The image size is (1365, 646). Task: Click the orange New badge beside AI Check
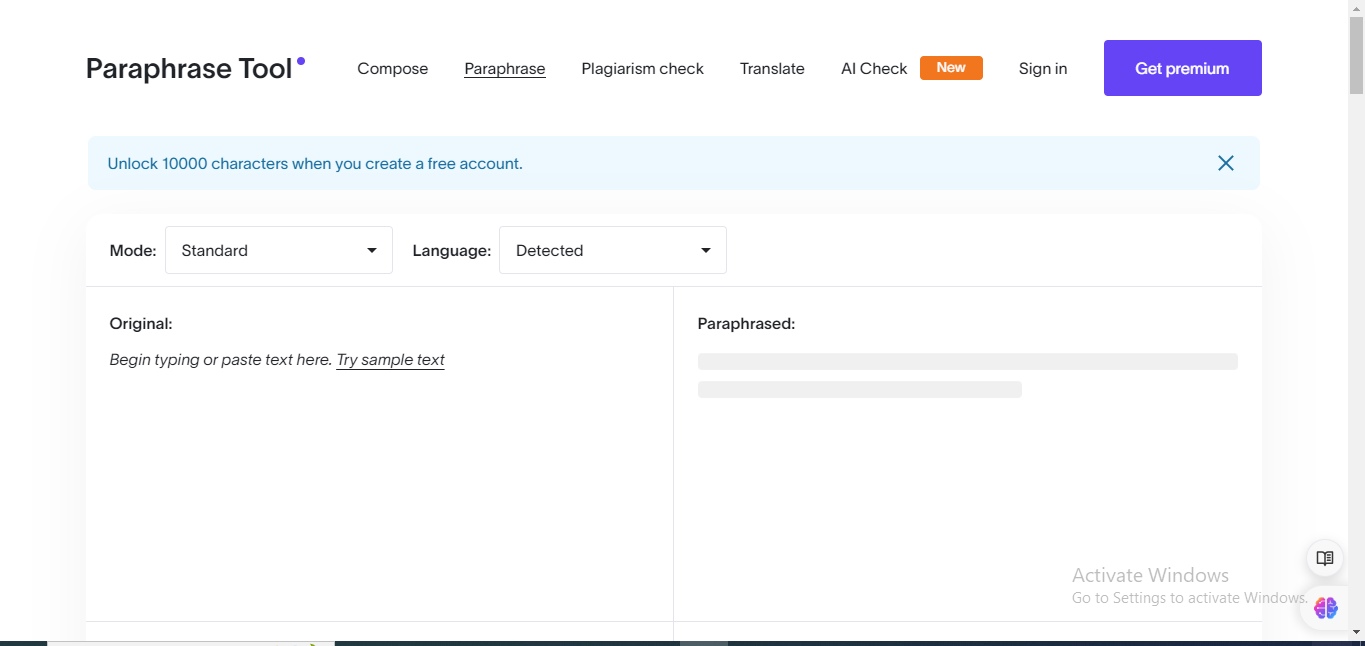(950, 67)
